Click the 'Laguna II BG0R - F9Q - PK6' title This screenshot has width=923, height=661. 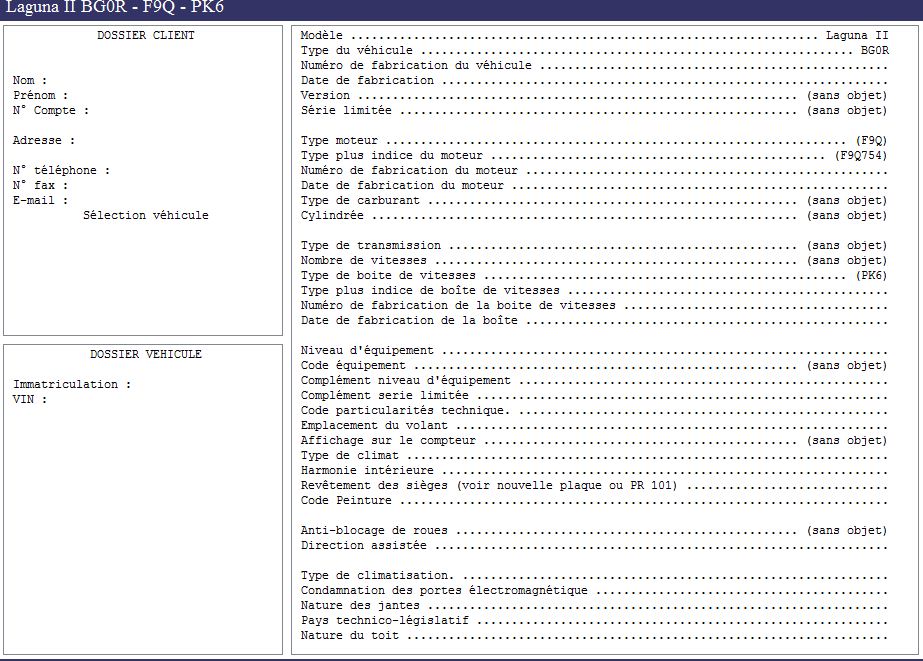tap(114, 7)
